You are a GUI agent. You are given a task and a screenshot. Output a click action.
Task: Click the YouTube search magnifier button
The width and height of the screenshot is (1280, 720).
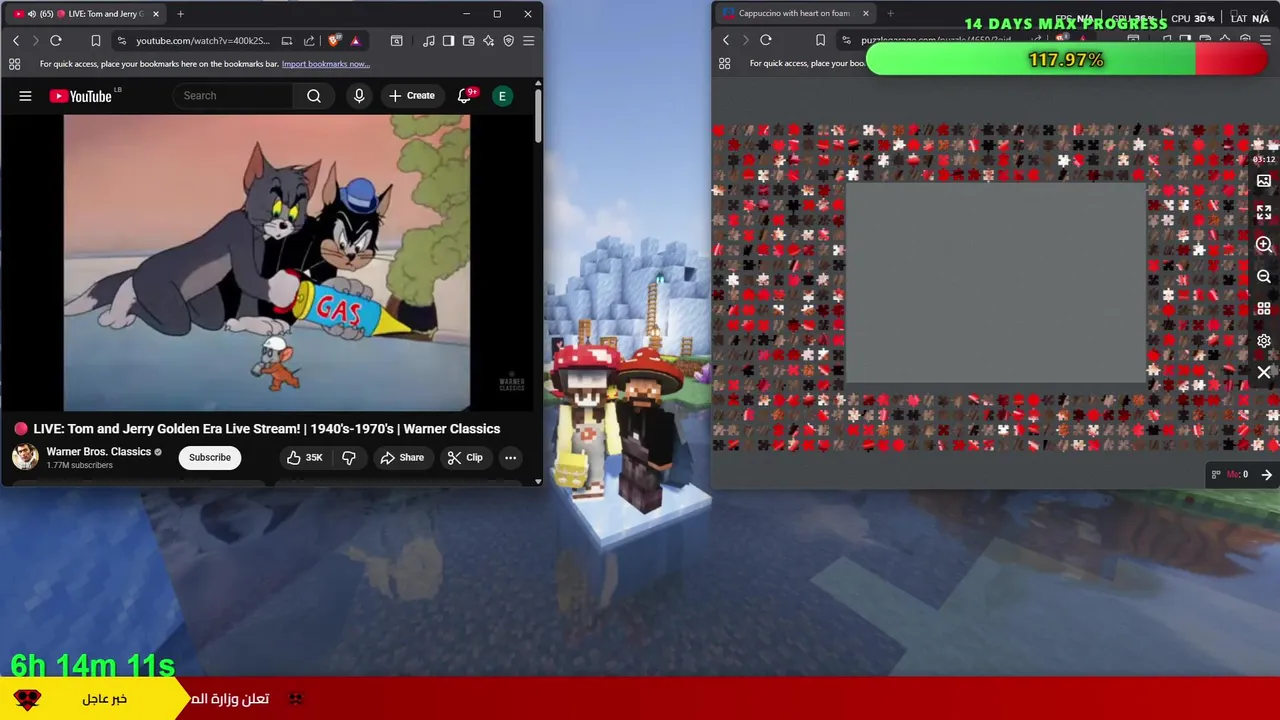(314, 96)
